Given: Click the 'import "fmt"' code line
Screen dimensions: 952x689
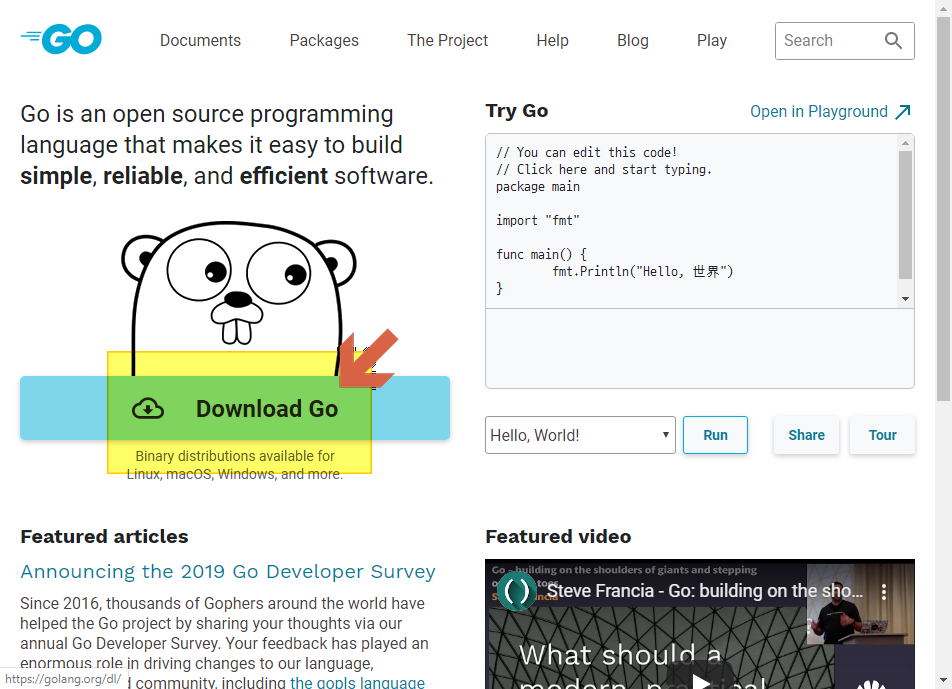Looking at the screenshot, I should [537, 220].
